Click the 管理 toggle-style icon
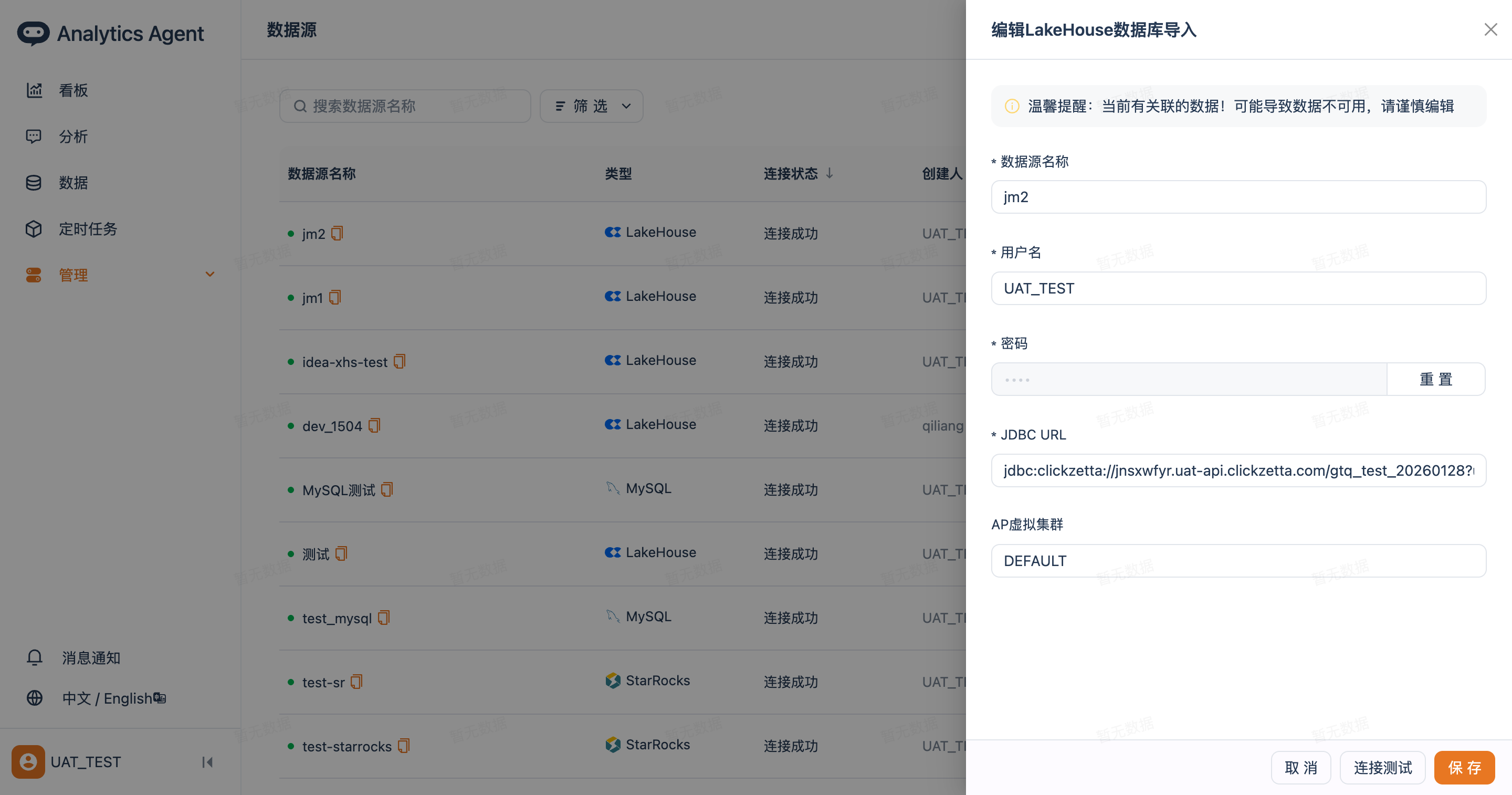 point(34,274)
